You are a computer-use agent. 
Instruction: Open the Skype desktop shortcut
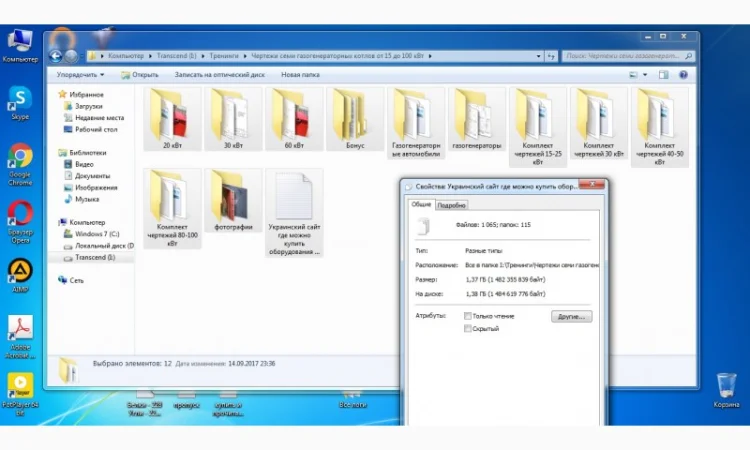20,100
